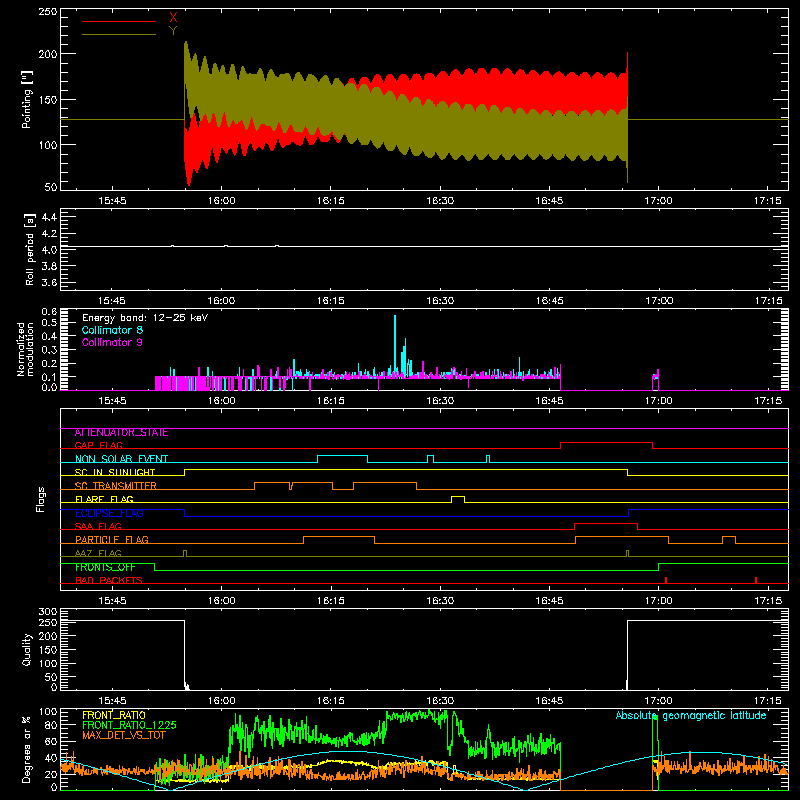Screen dimensions: 800x800
Task: Click the GAP_FLAG raised step after 16:45
Action: pyautogui.click(x=607, y=443)
